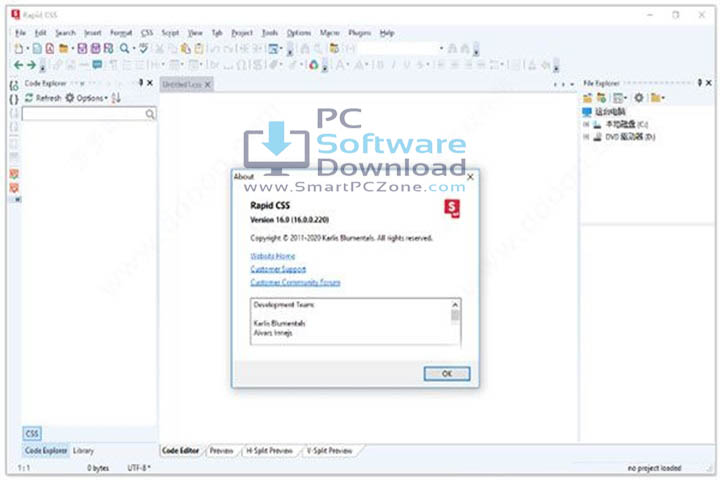Toggle the File Explorer panel pin
Image resolution: width=720 pixels, height=480 pixels.
click(x=700, y=83)
